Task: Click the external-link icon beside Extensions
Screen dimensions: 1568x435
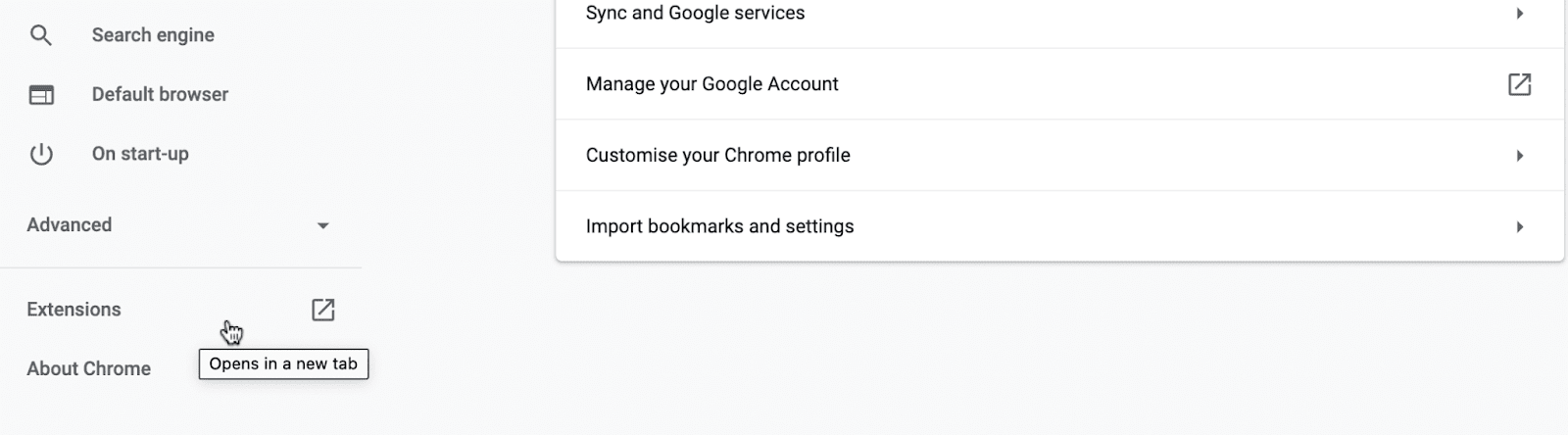Action: (x=322, y=310)
